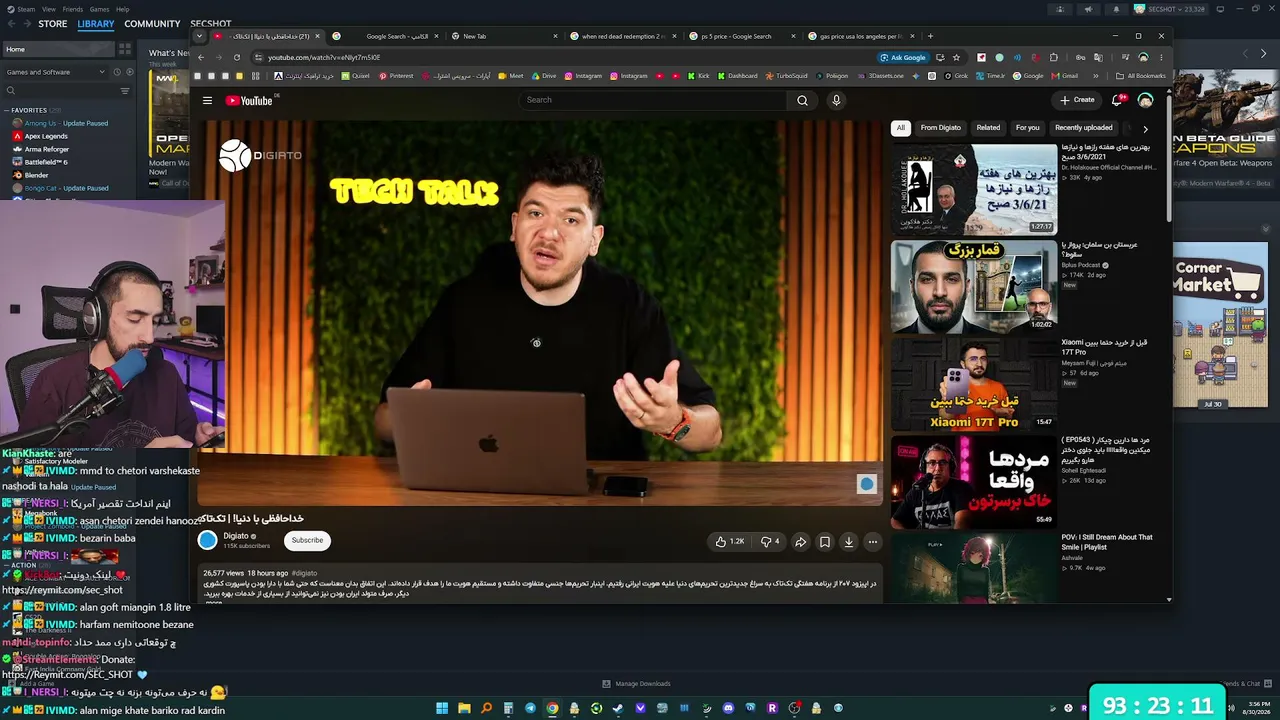Subscribe to the Digiato channel
The width and height of the screenshot is (1280, 720).
tap(307, 541)
